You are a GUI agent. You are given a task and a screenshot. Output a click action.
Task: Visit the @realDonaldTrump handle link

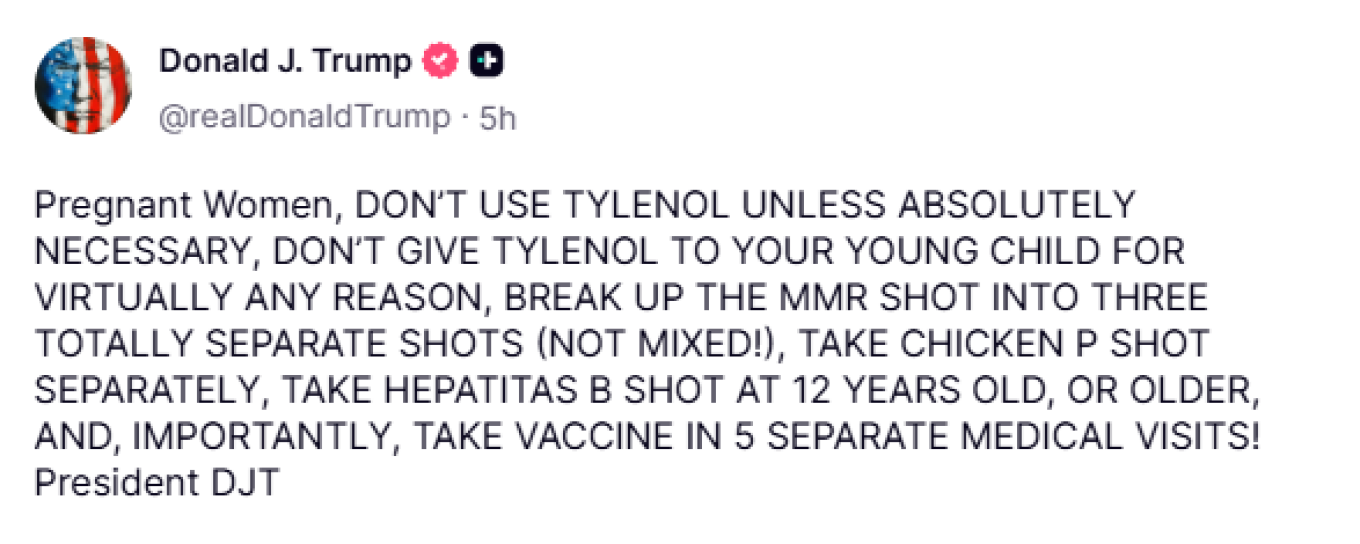coord(305,117)
